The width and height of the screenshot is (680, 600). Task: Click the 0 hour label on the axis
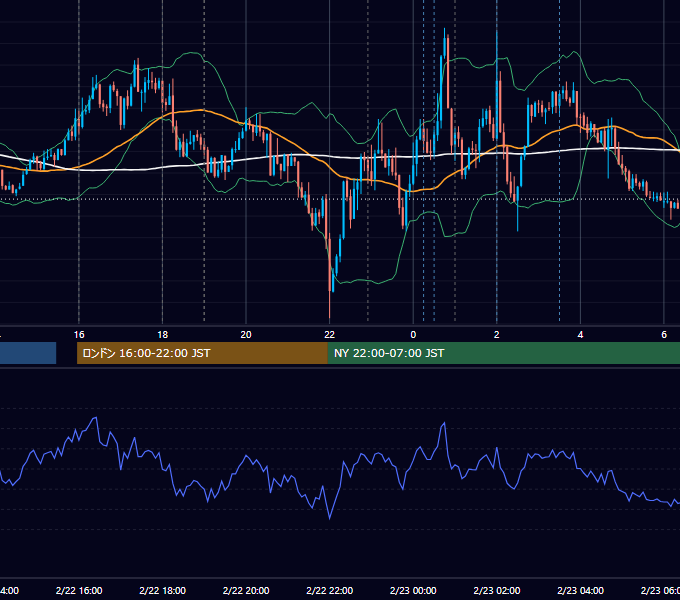(x=413, y=335)
